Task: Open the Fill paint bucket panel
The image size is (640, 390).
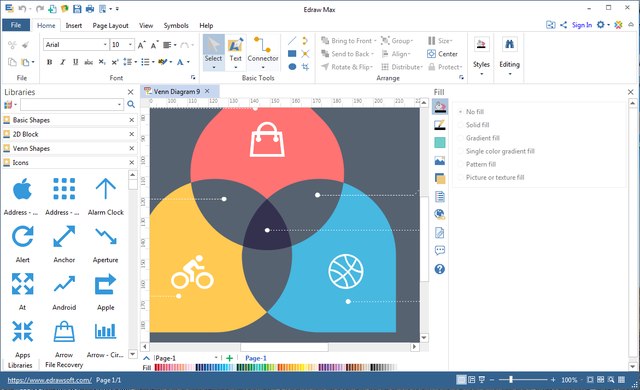Action: 440,107
